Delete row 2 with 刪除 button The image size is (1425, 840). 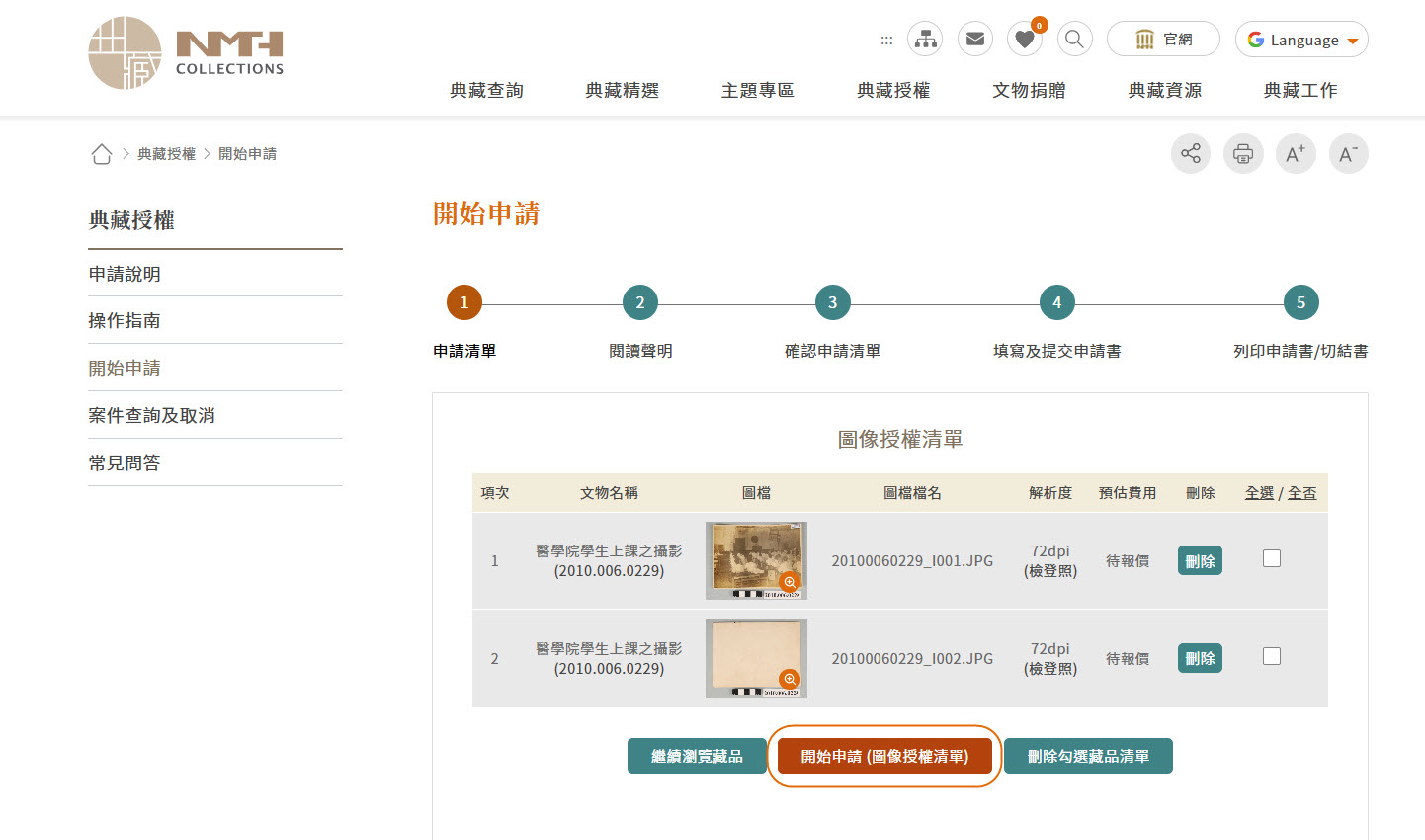pyautogui.click(x=1200, y=658)
